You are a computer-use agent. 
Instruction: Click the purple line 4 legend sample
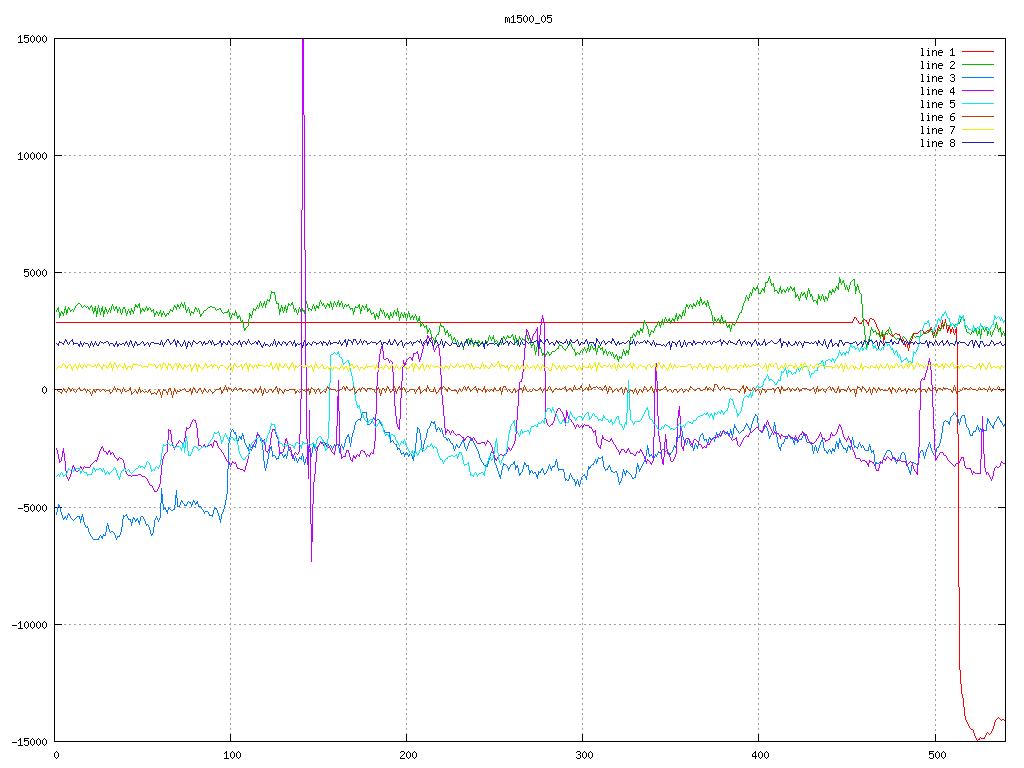click(979, 91)
